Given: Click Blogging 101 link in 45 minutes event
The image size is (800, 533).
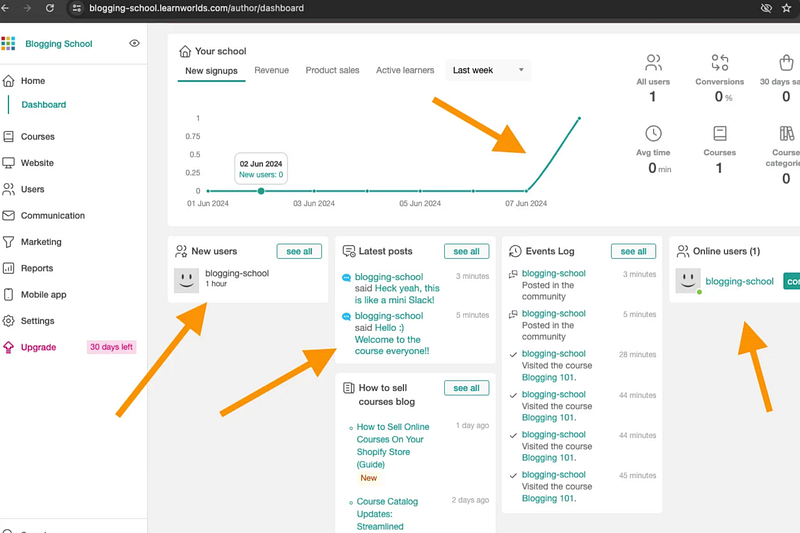Looking at the screenshot, I should coord(548,498).
